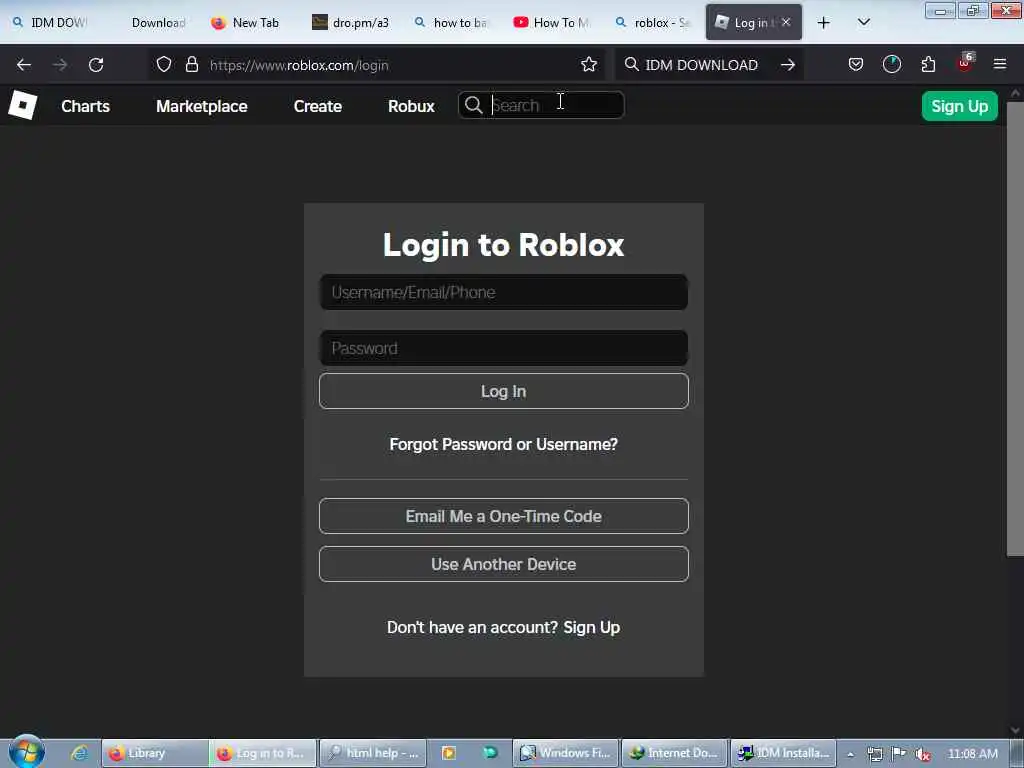The width and height of the screenshot is (1024, 768).
Task: Open Charts in the Roblox navbar
Action: tap(86, 106)
